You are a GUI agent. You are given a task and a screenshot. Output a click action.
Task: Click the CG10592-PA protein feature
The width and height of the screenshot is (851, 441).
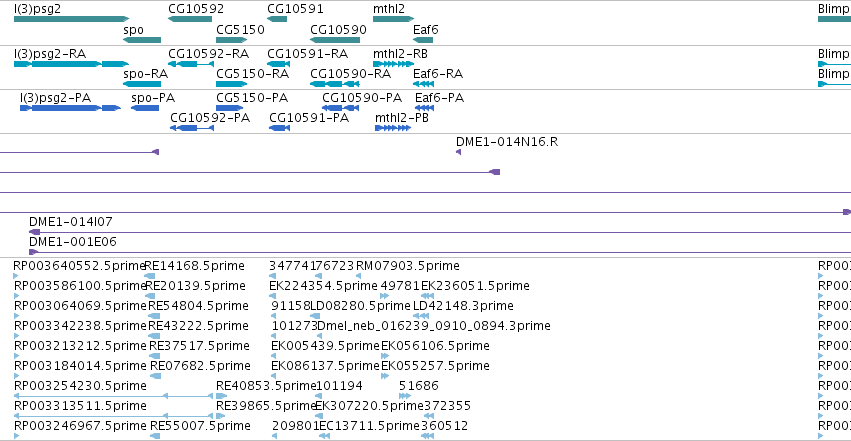192,128
